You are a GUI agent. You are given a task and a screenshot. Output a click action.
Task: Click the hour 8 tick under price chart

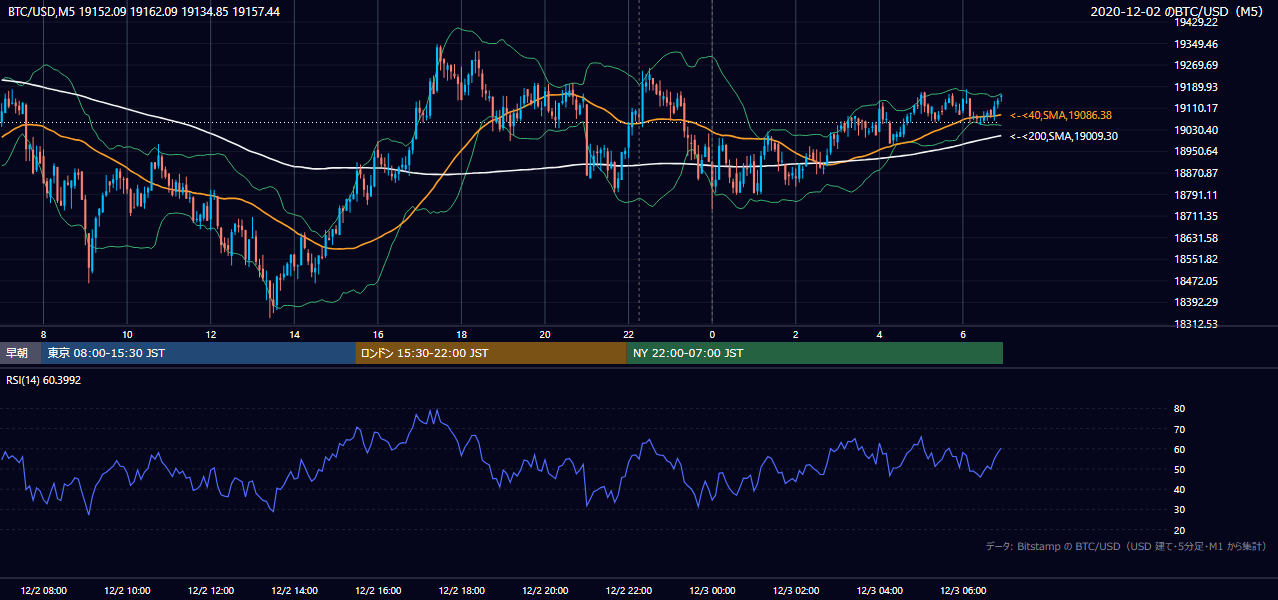pyautogui.click(x=43, y=334)
